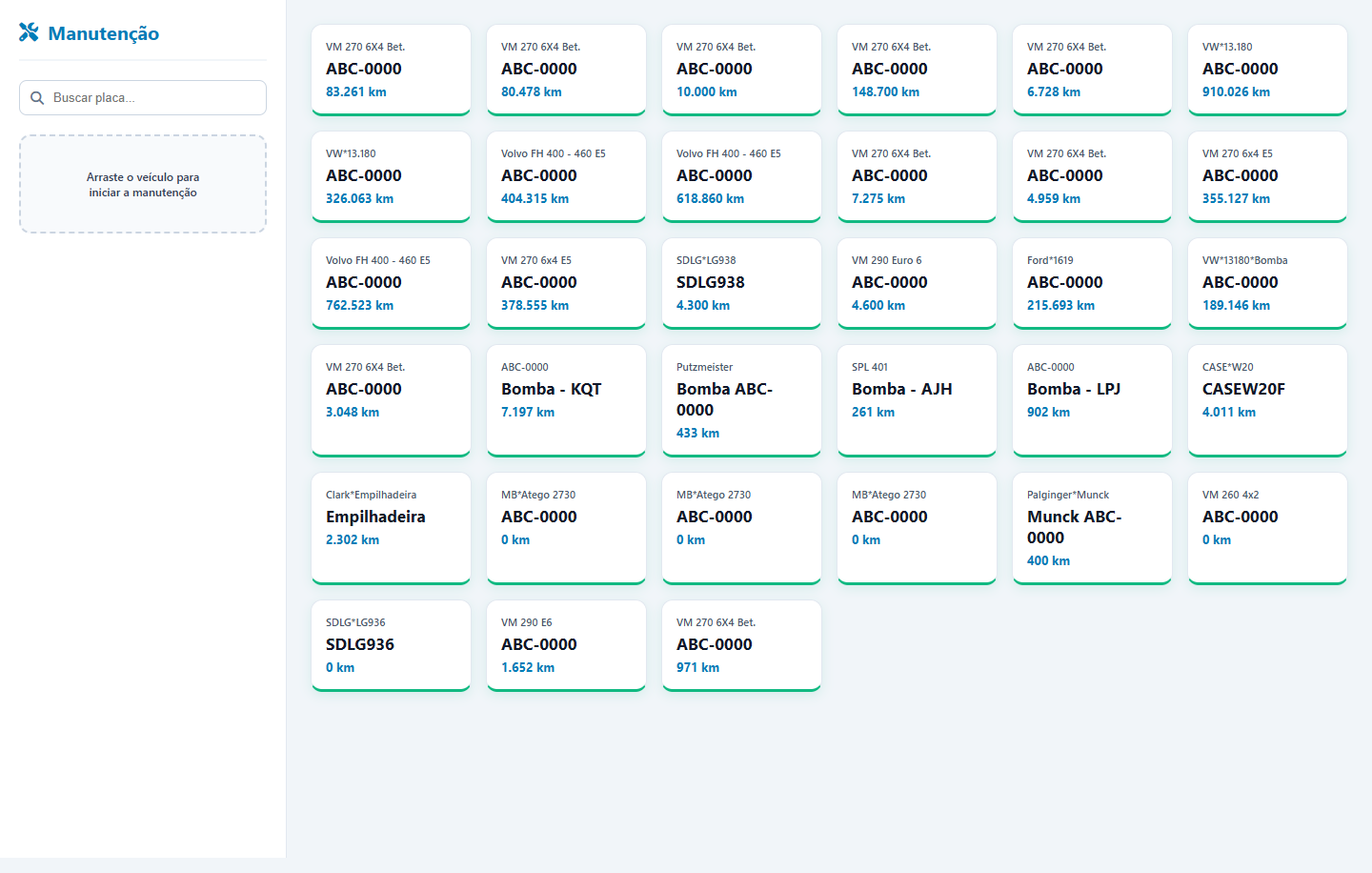1372x873 pixels.
Task: Click the maintenance drop zone 'Arraste o veículo'
Action: 143,184
